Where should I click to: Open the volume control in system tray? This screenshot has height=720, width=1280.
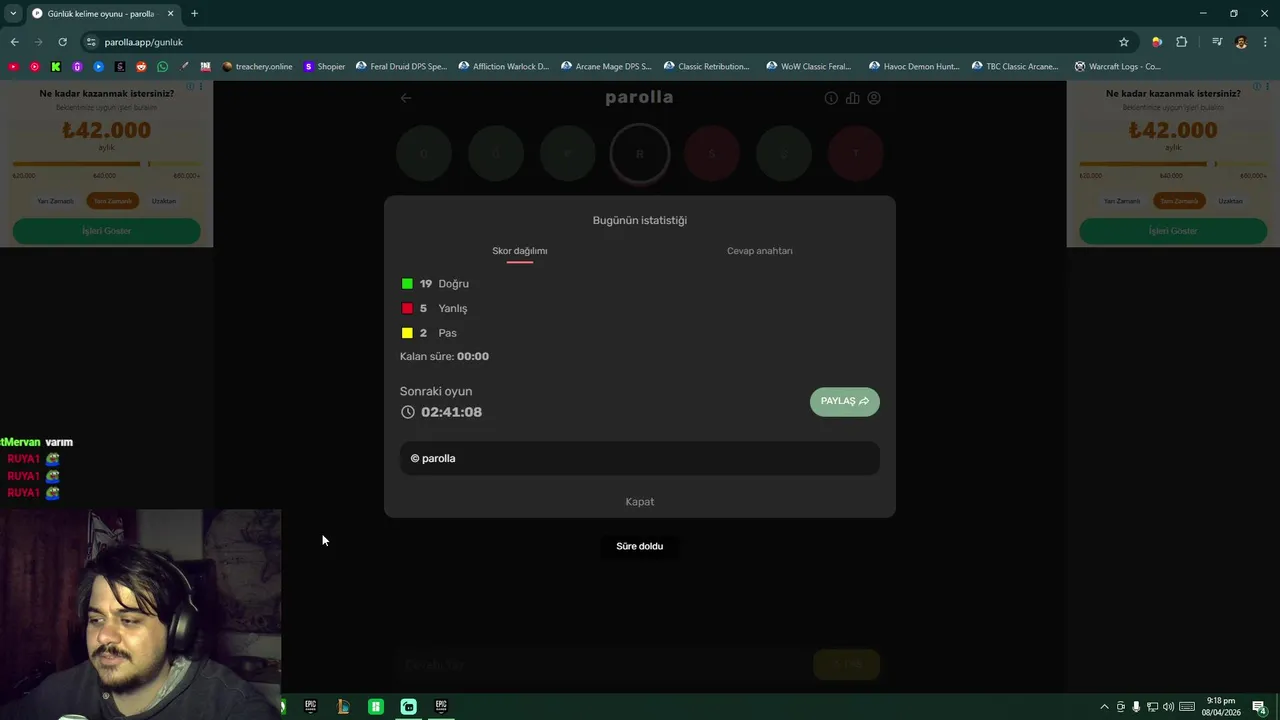pyautogui.click(x=1168, y=707)
